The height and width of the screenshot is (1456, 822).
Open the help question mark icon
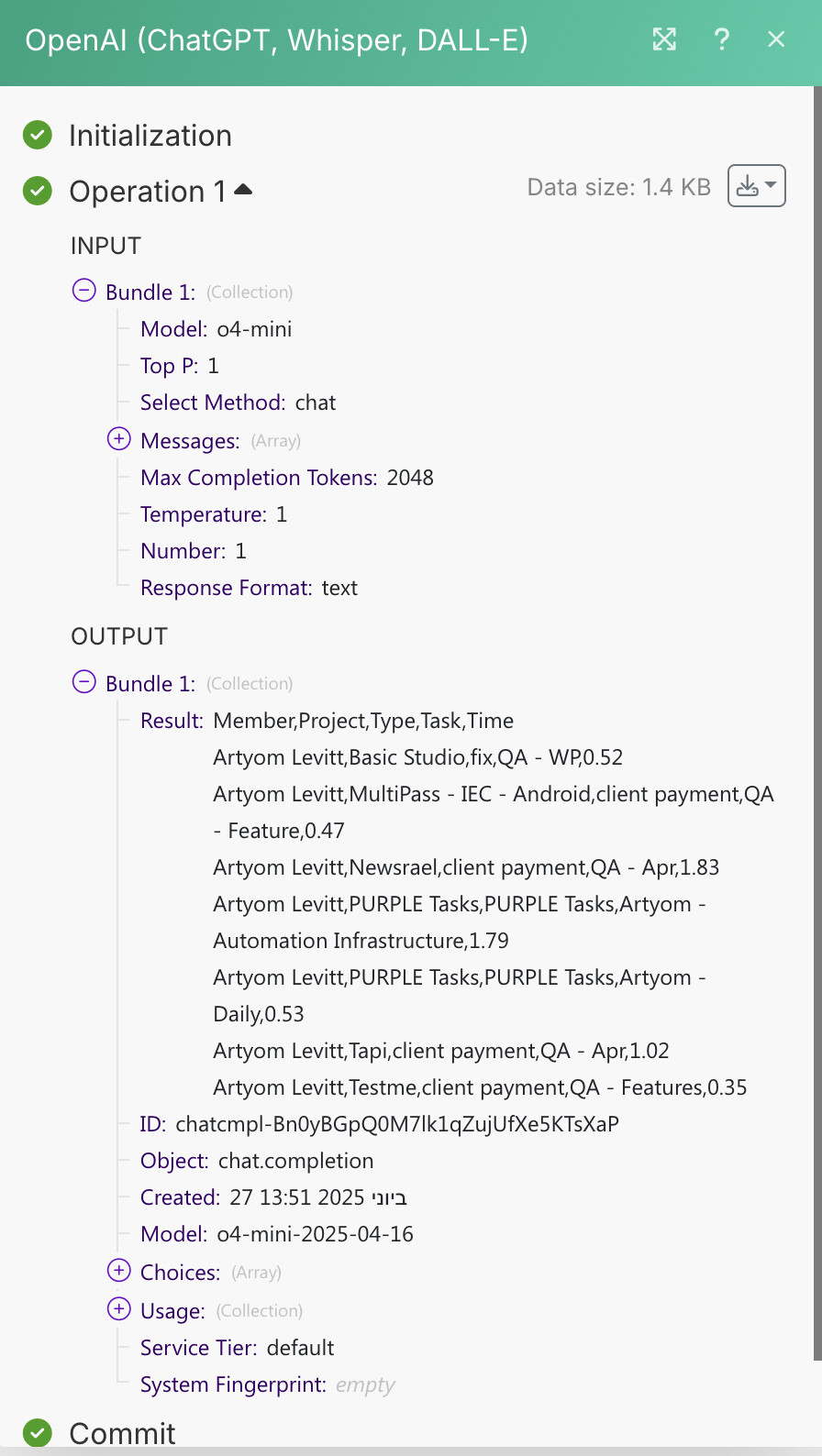pos(722,39)
